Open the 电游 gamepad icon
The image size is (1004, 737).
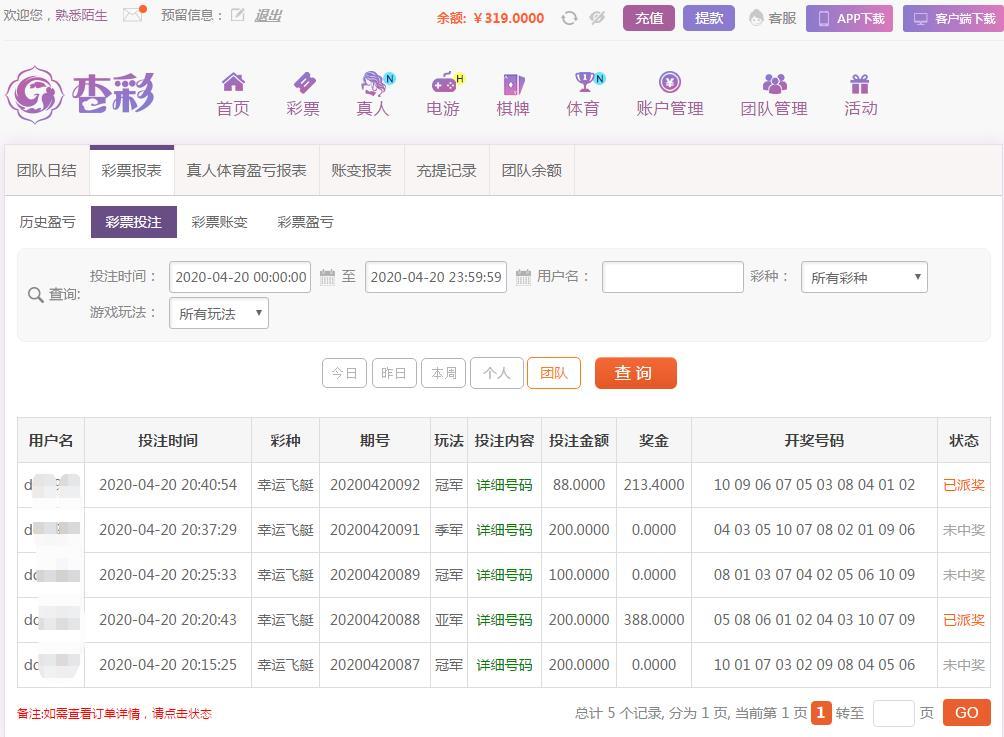tap(443, 83)
